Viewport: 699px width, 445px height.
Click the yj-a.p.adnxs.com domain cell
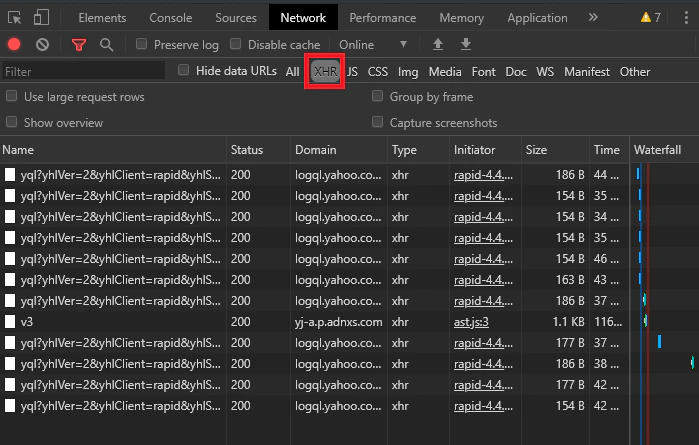click(338, 322)
